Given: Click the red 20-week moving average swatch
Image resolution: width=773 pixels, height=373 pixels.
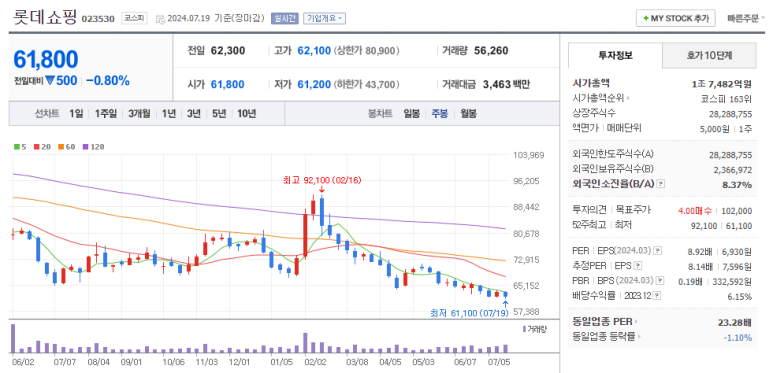Looking at the screenshot, I should coord(36,147).
